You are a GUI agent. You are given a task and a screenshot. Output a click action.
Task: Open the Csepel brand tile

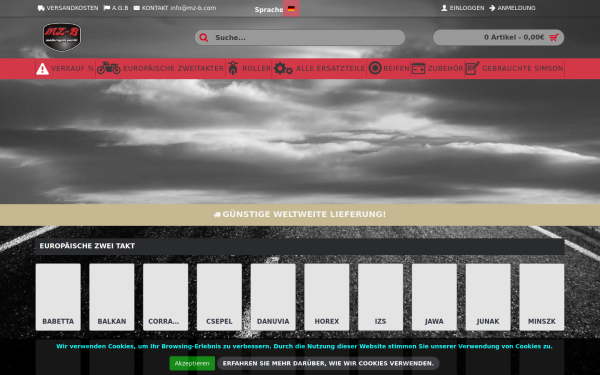tap(219, 297)
